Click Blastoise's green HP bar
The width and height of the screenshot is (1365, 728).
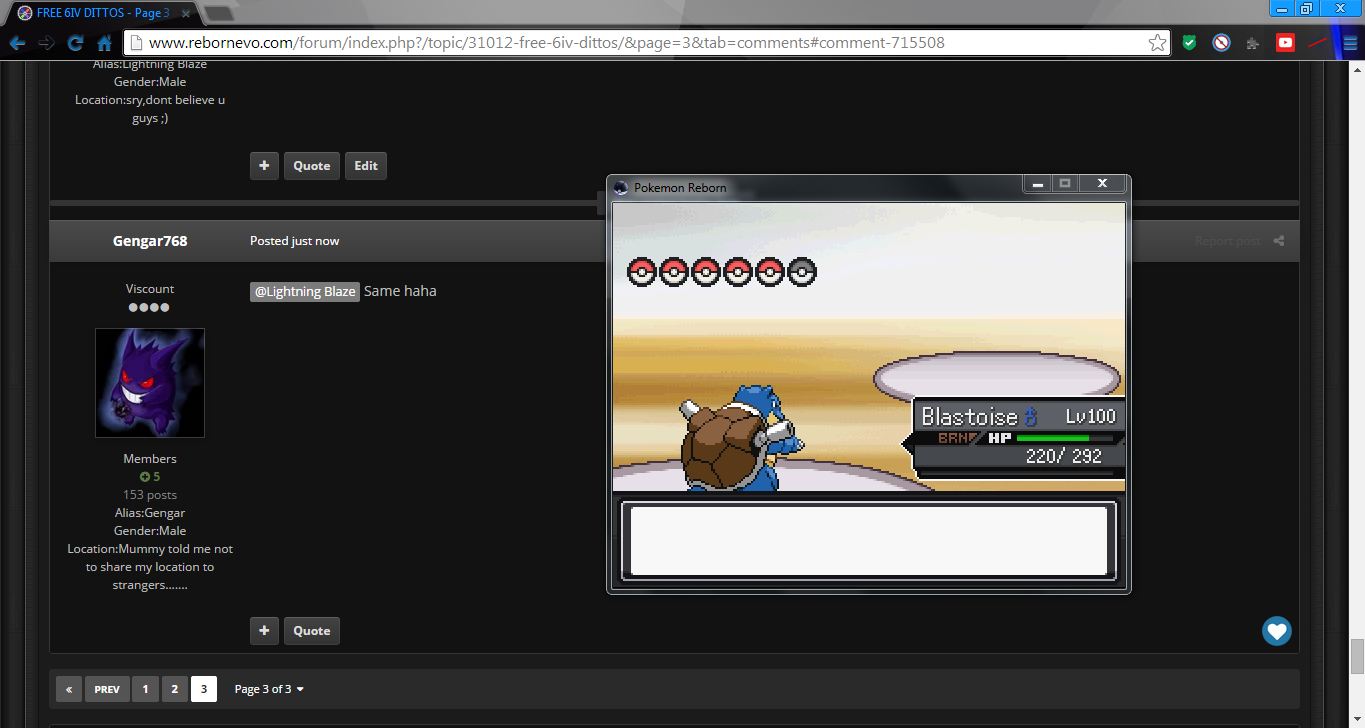point(1053,438)
